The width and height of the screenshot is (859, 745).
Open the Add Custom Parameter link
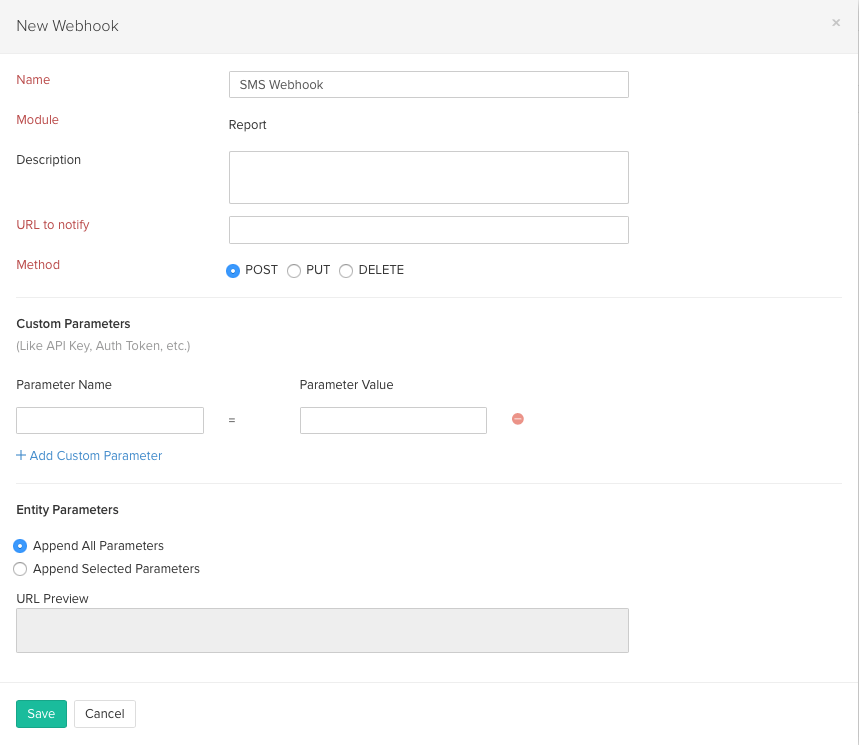pos(95,455)
